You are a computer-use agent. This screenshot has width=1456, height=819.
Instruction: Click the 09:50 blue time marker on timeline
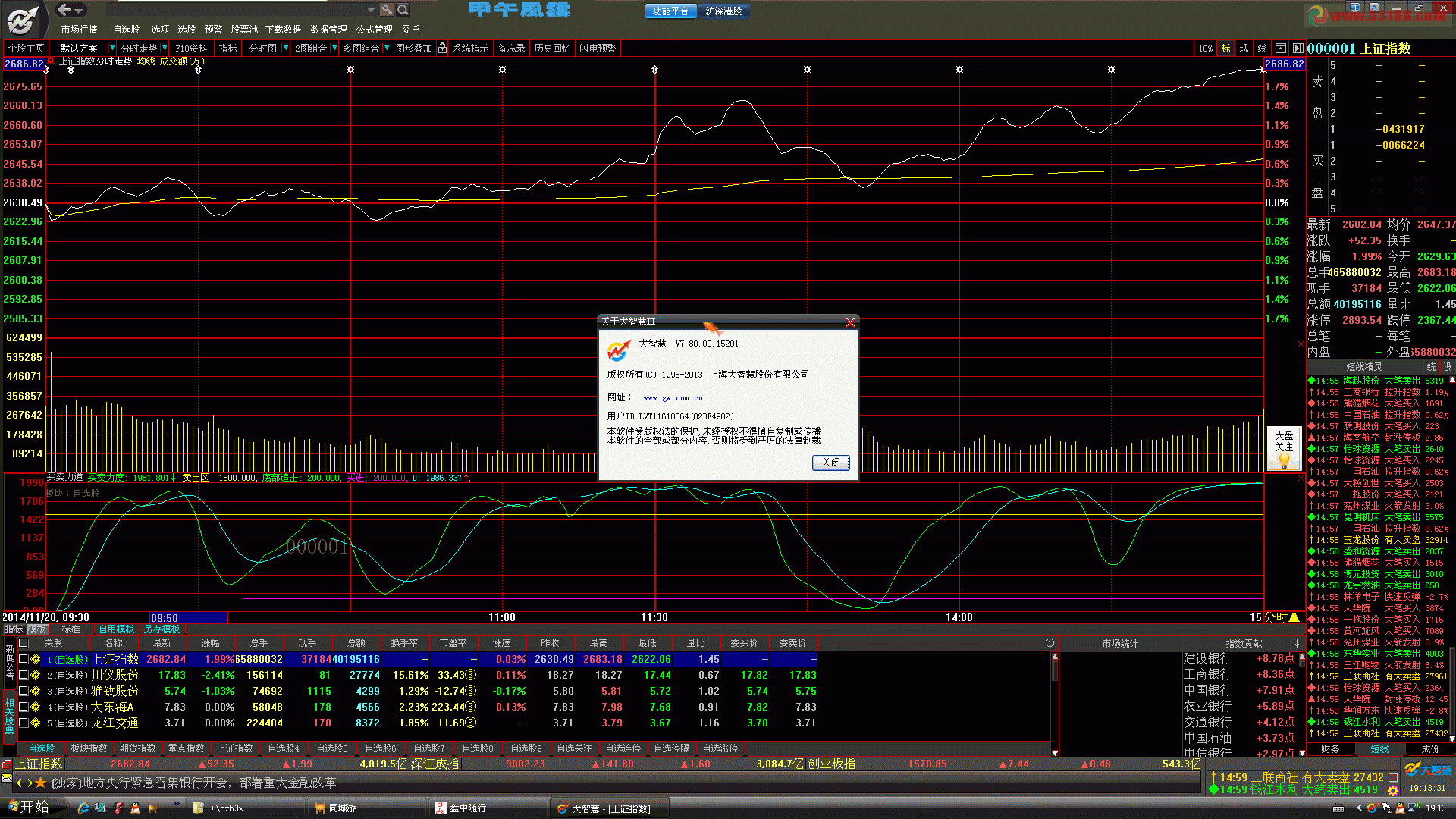pos(189,618)
